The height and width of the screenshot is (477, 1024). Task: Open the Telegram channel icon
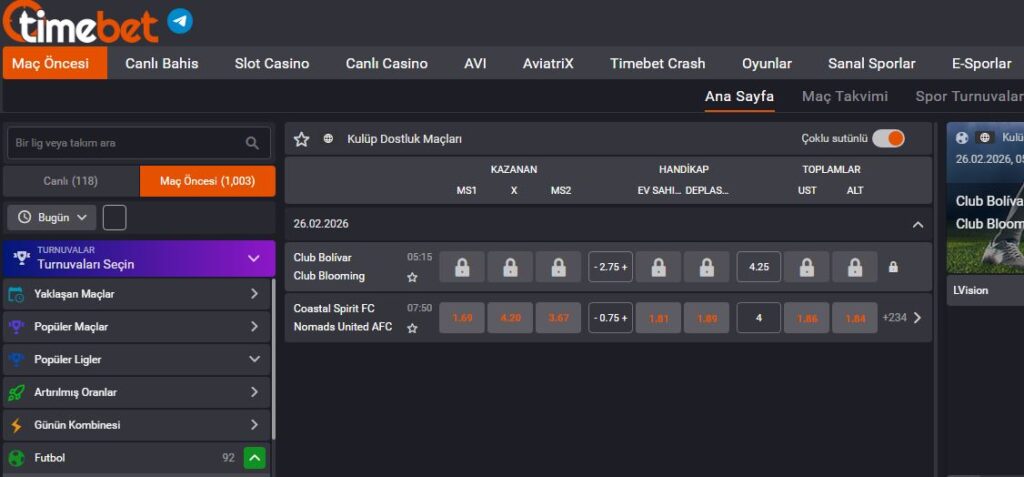pyautogui.click(x=180, y=22)
